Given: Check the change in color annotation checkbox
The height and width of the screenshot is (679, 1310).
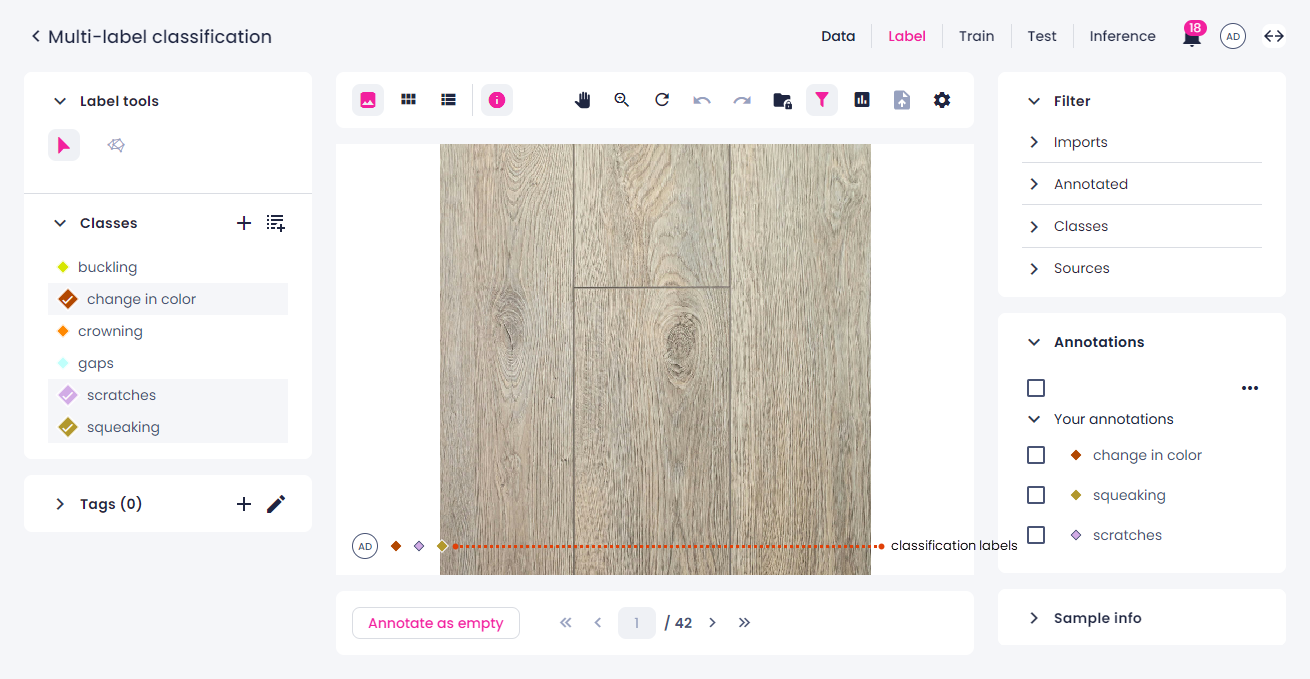Looking at the screenshot, I should [x=1036, y=455].
